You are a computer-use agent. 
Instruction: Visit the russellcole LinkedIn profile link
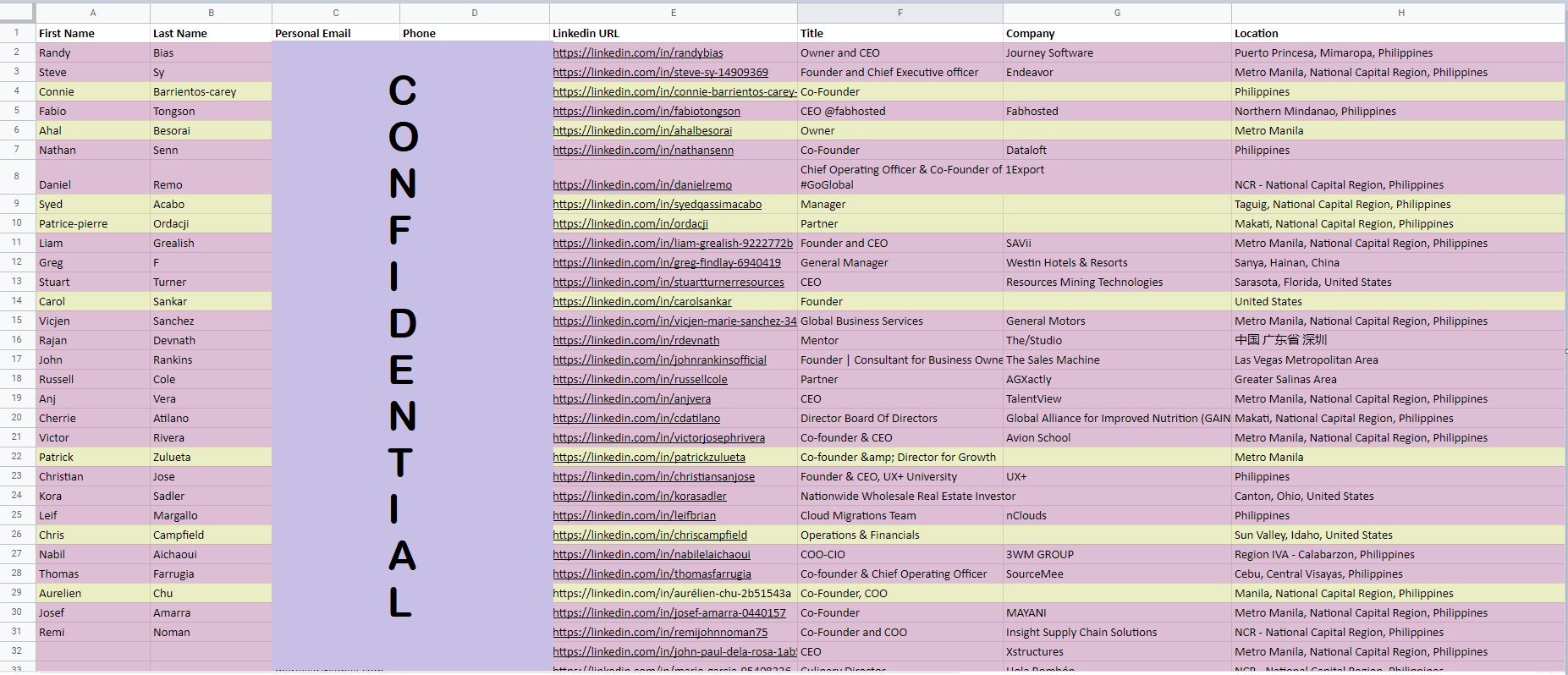(x=641, y=379)
